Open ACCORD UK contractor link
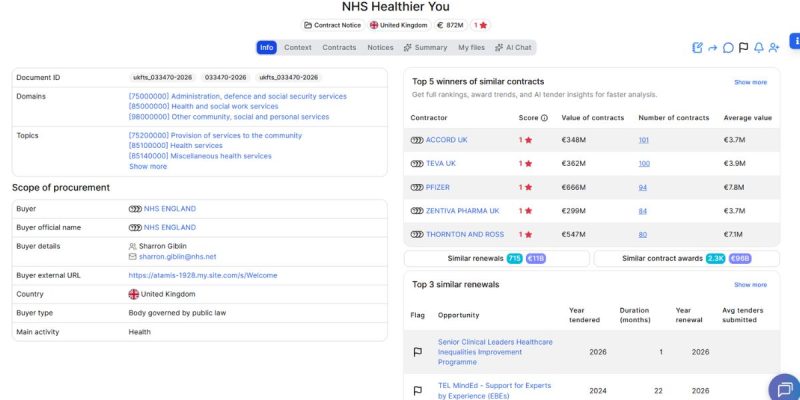The height and width of the screenshot is (400, 800). [446, 140]
